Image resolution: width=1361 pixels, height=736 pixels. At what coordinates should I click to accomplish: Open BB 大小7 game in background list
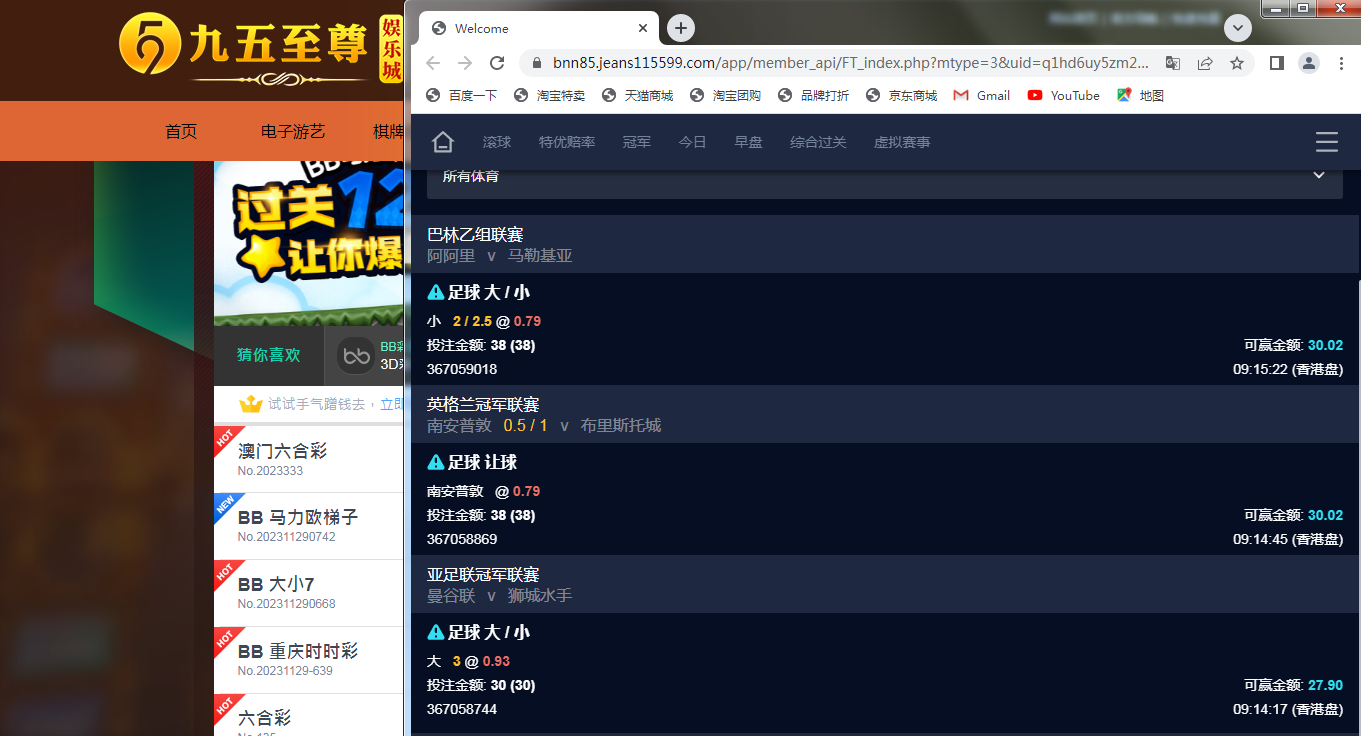[x=276, y=584]
